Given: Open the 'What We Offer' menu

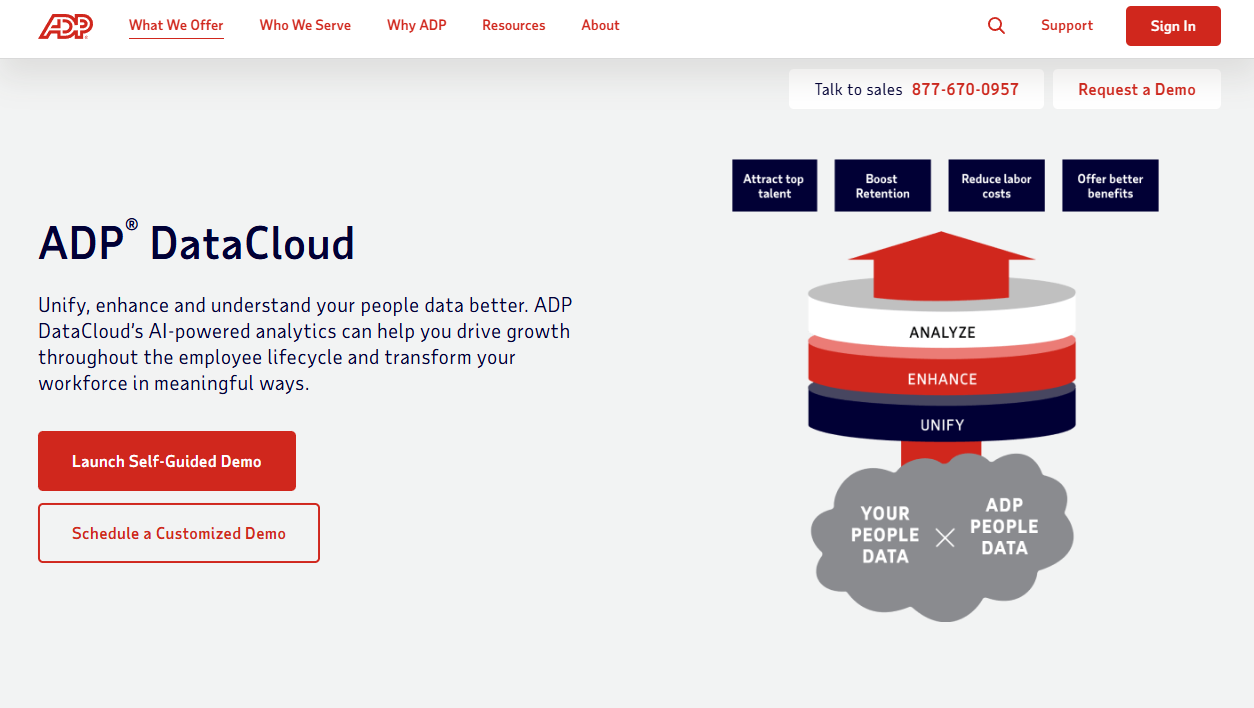Looking at the screenshot, I should (176, 25).
